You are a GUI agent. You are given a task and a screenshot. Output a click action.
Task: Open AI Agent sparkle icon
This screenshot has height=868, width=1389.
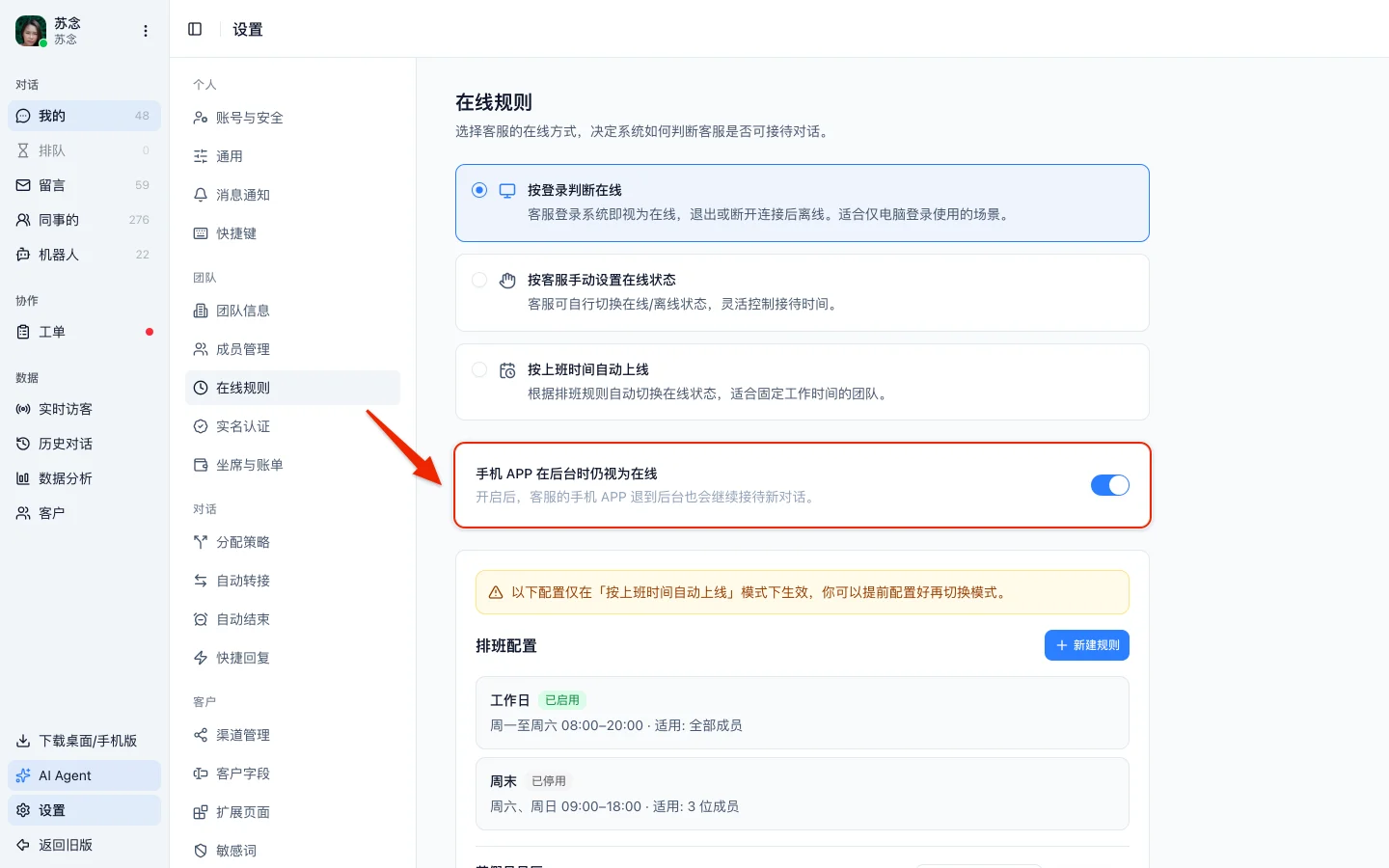click(23, 775)
